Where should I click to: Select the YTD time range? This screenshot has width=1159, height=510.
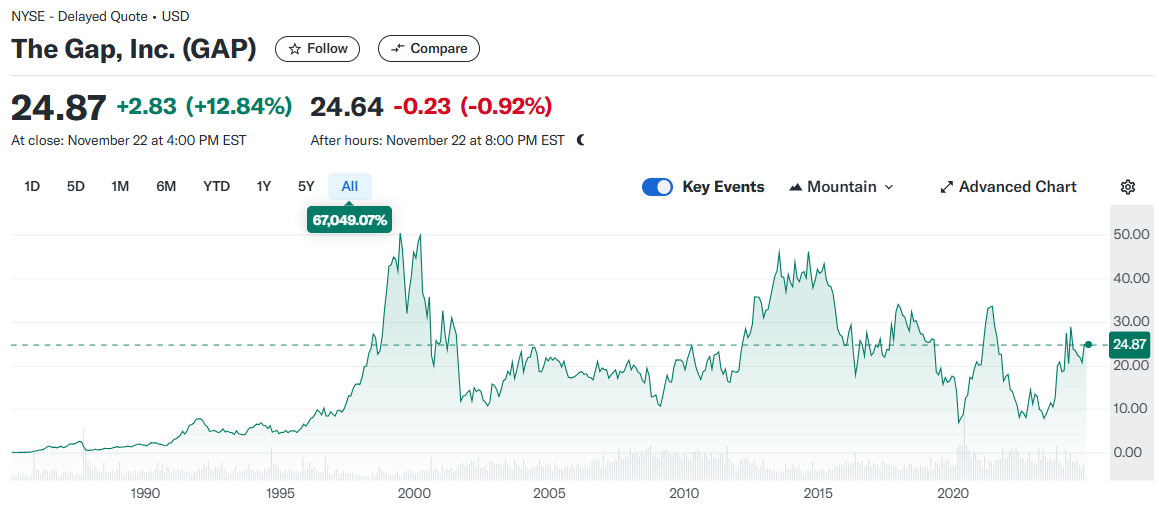click(217, 186)
